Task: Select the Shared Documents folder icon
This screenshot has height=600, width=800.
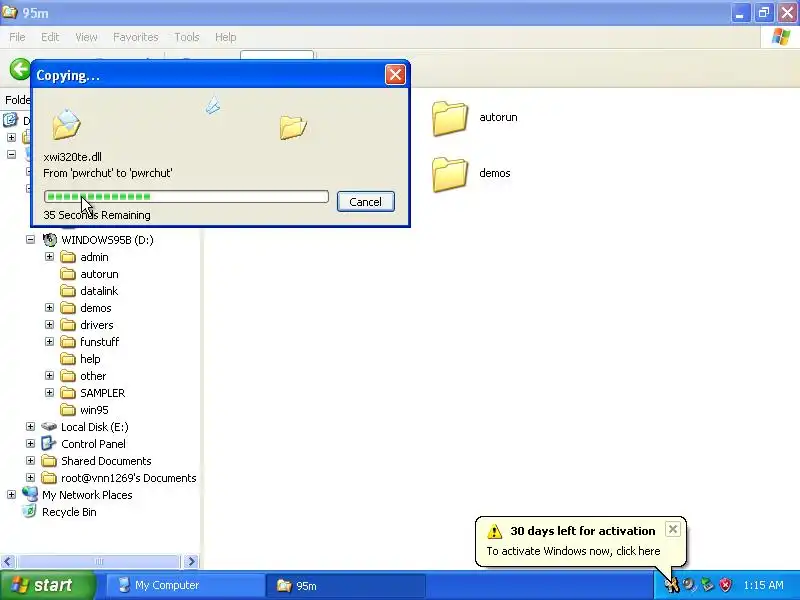Action: coord(49,461)
